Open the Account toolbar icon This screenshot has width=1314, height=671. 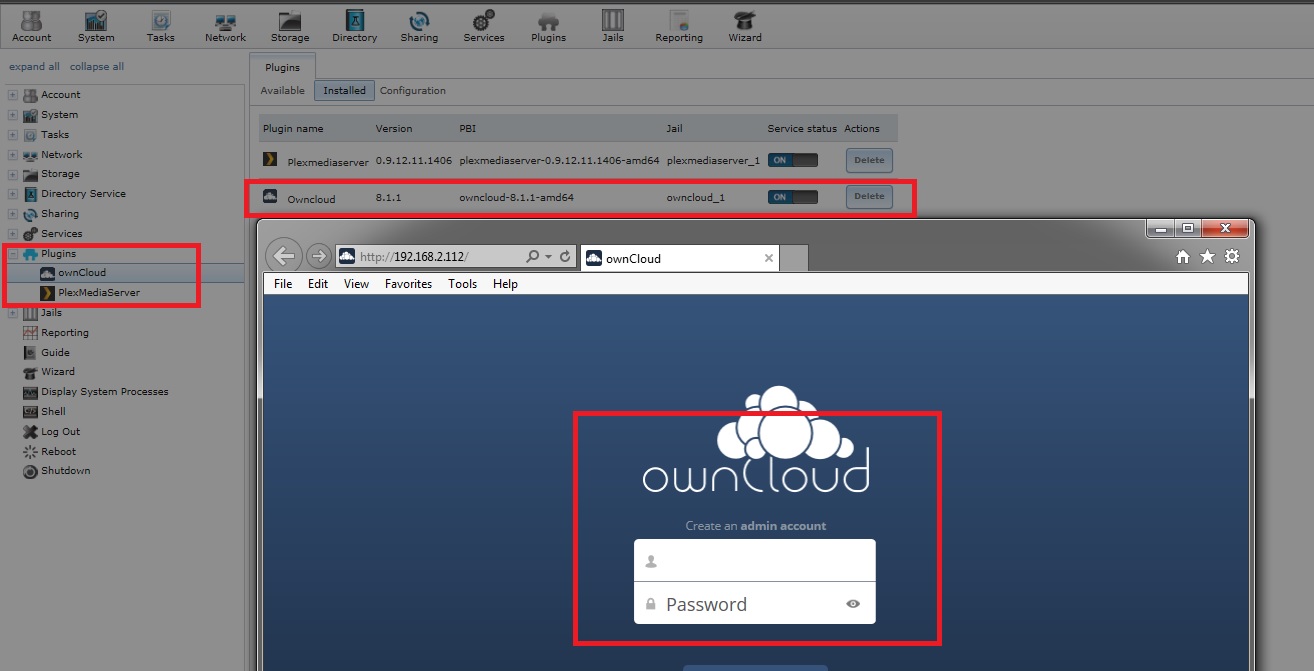pos(32,26)
